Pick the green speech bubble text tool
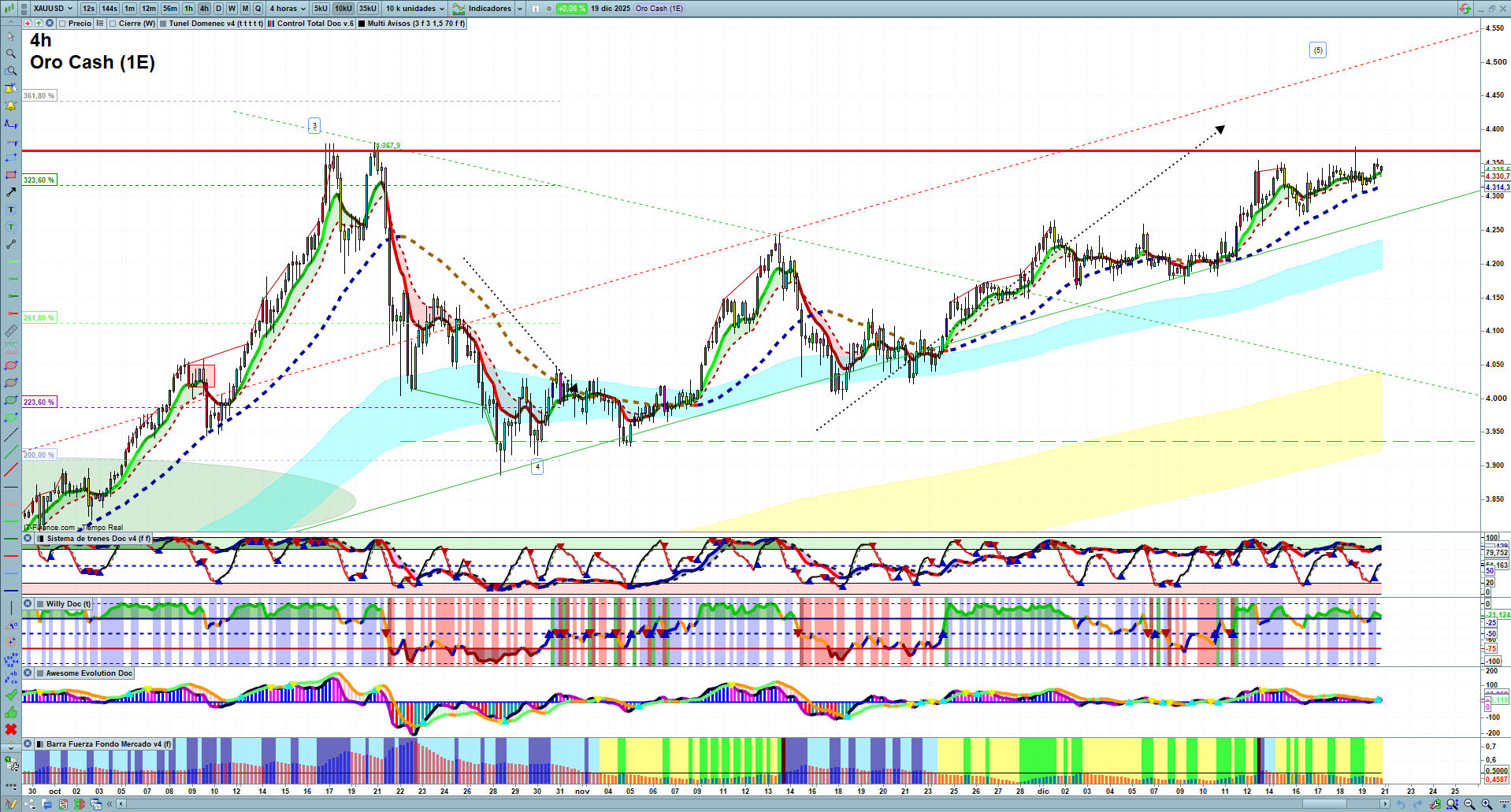The height and width of the screenshot is (812, 1511). pos(11,227)
